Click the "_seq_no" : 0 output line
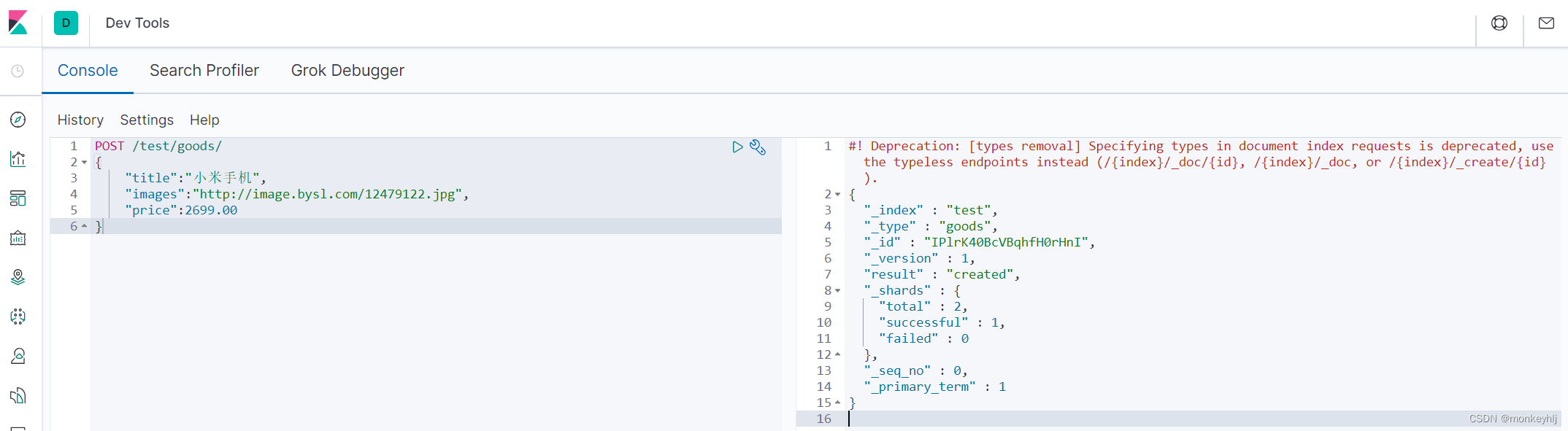This screenshot has height=431, width=1568. click(915, 370)
